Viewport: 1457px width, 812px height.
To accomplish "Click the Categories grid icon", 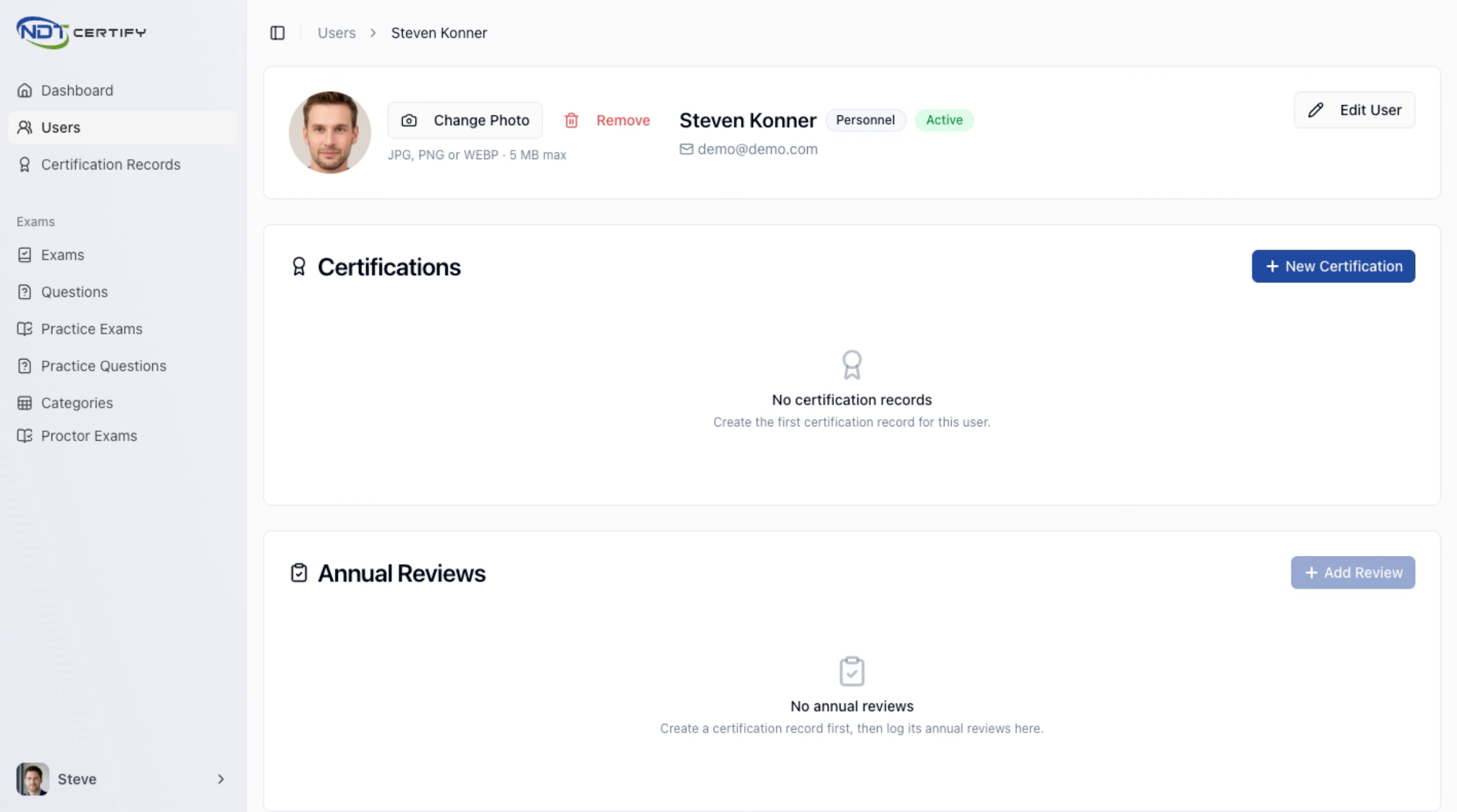I will (24, 403).
